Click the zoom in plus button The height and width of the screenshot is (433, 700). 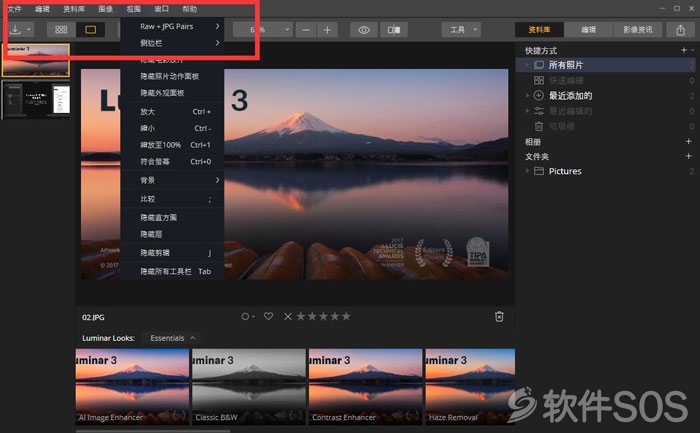coord(327,30)
